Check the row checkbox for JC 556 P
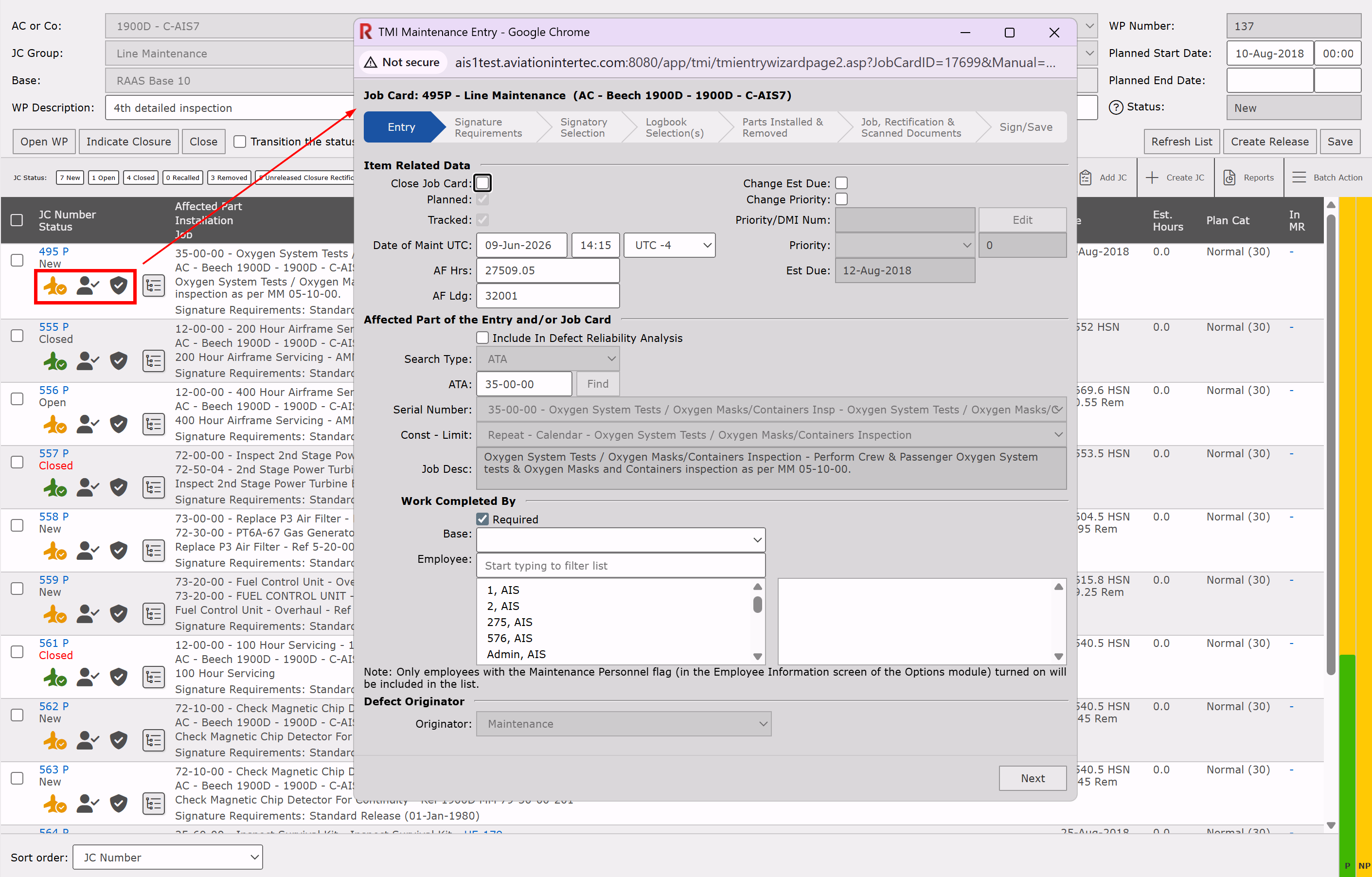Screen dimensions: 1372x877 coord(17,399)
